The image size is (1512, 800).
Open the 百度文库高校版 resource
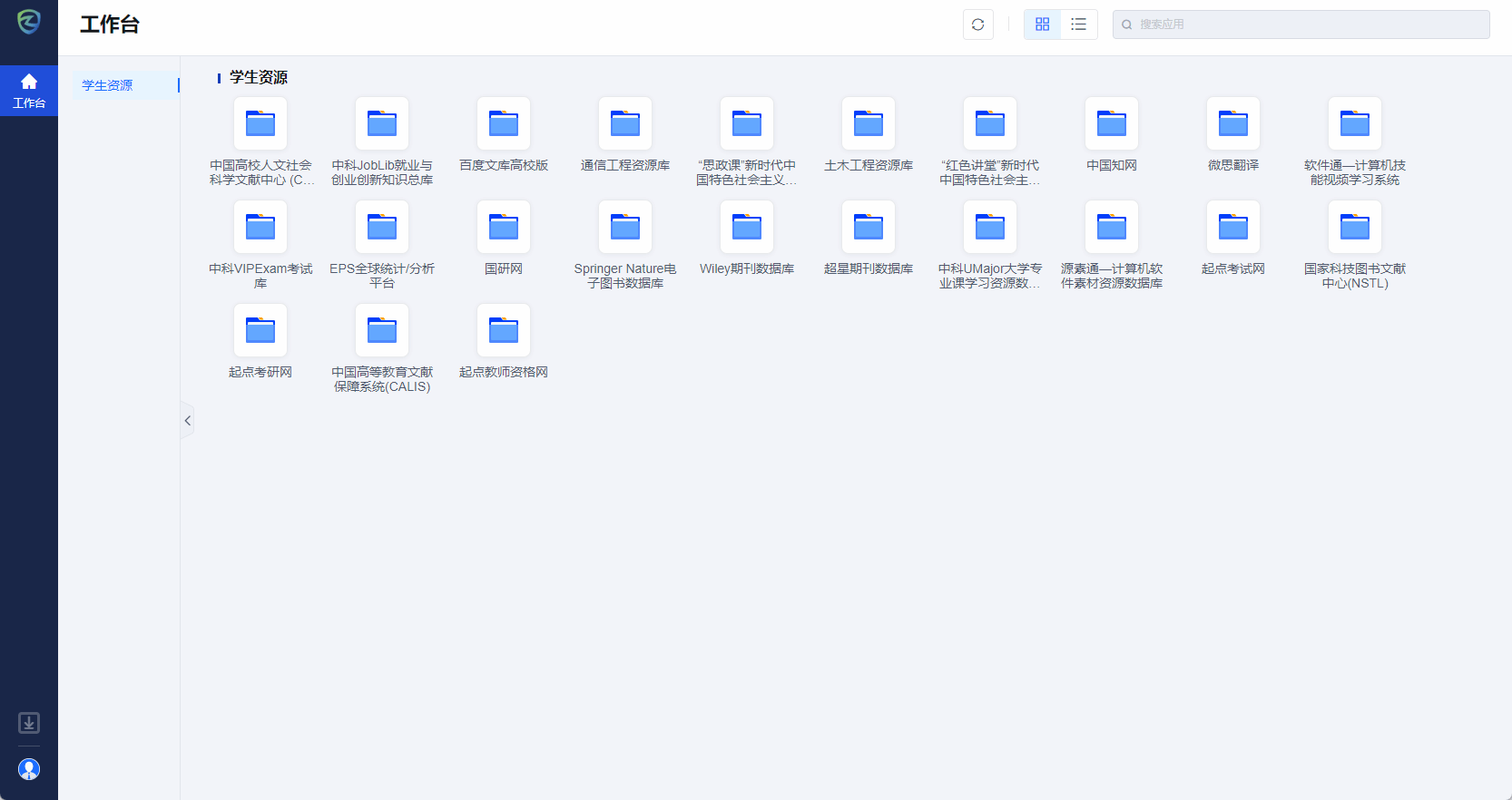click(x=504, y=123)
